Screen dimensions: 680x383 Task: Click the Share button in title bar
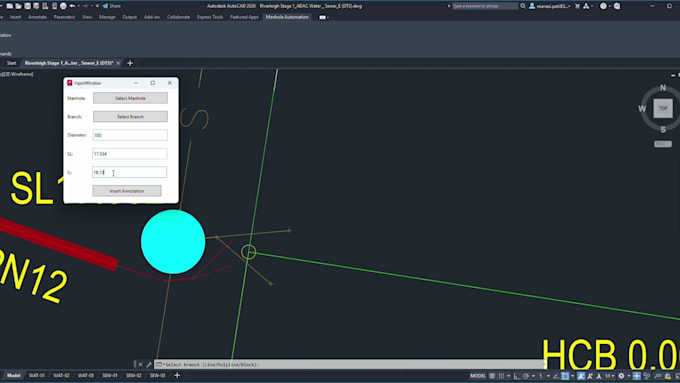click(111, 6)
